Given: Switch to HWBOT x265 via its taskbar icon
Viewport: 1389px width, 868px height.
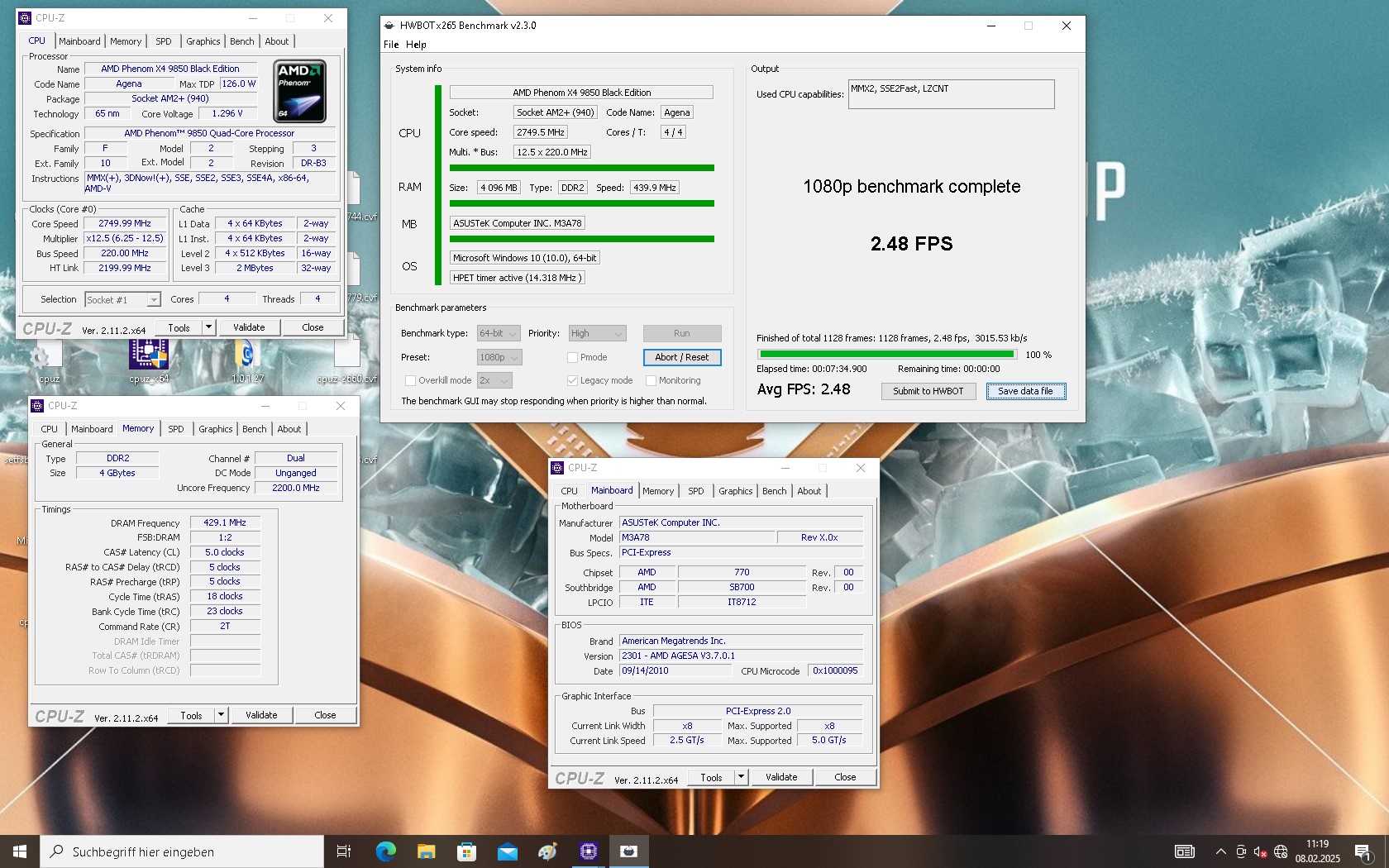Looking at the screenshot, I should pos(629,851).
